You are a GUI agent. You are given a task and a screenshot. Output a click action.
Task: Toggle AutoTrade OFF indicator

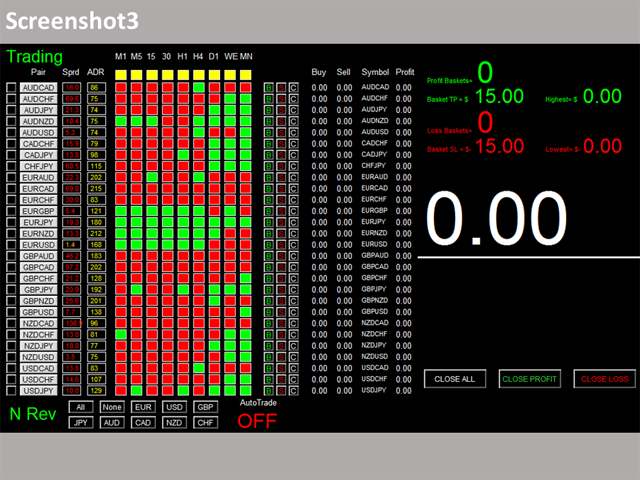tap(257, 420)
